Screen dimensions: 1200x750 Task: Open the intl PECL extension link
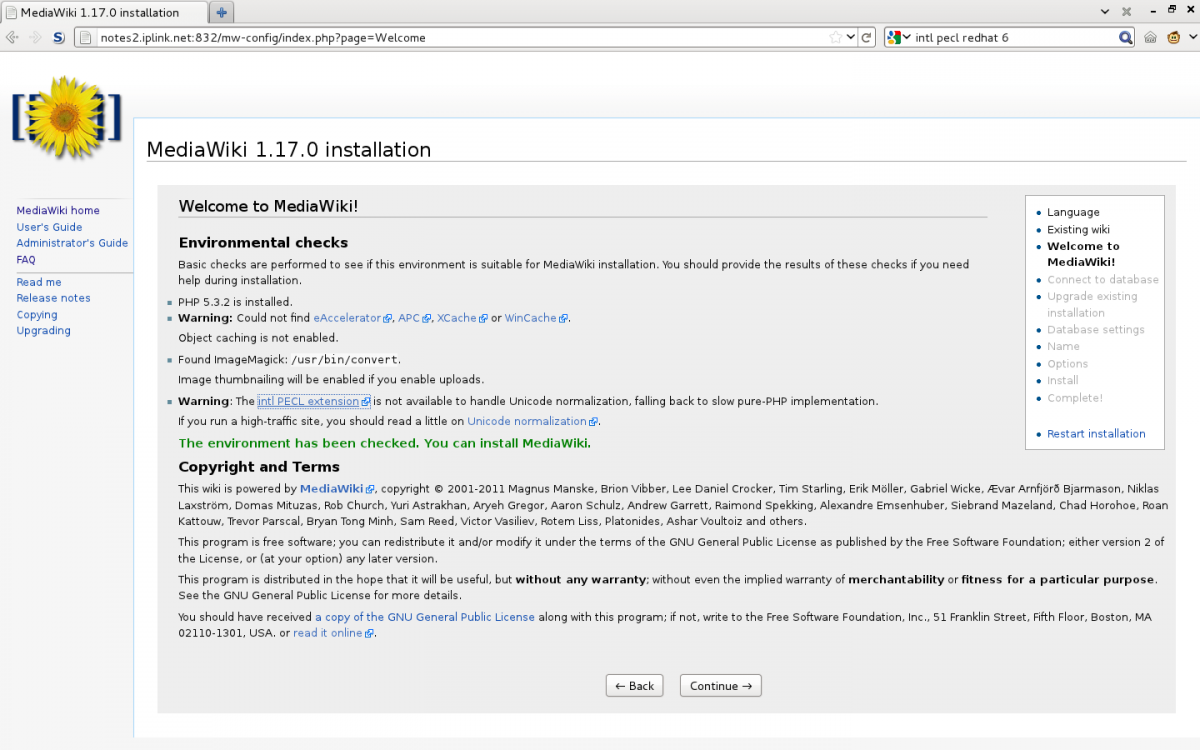click(x=308, y=401)
